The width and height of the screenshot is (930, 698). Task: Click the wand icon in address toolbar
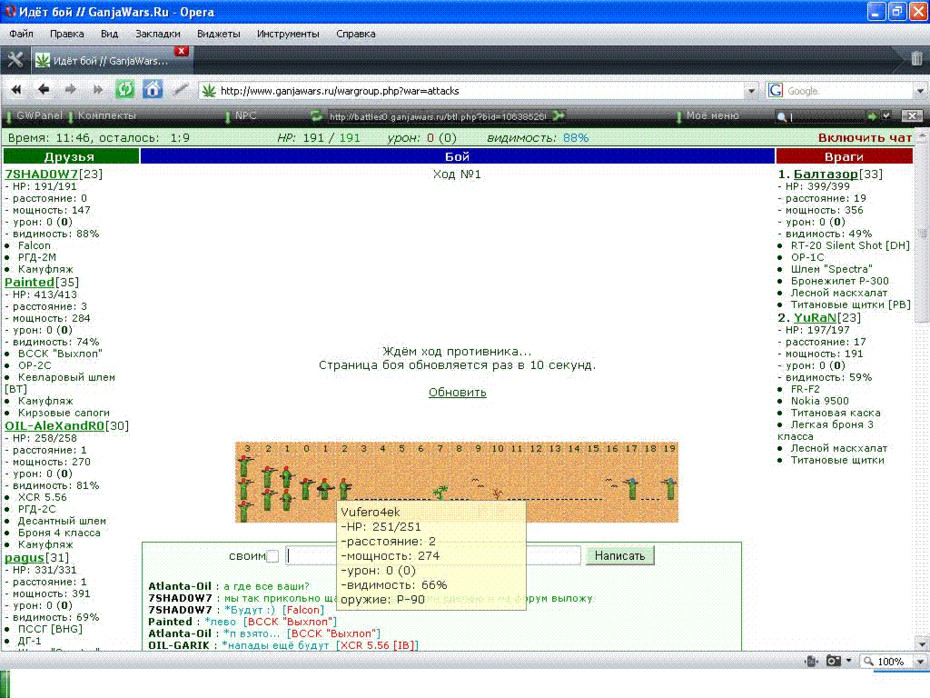point(180,90)
